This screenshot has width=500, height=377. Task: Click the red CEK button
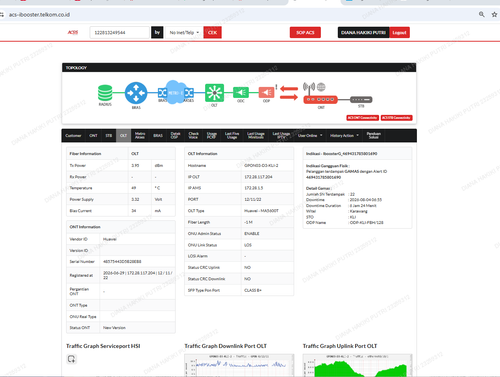pos(212,32)
